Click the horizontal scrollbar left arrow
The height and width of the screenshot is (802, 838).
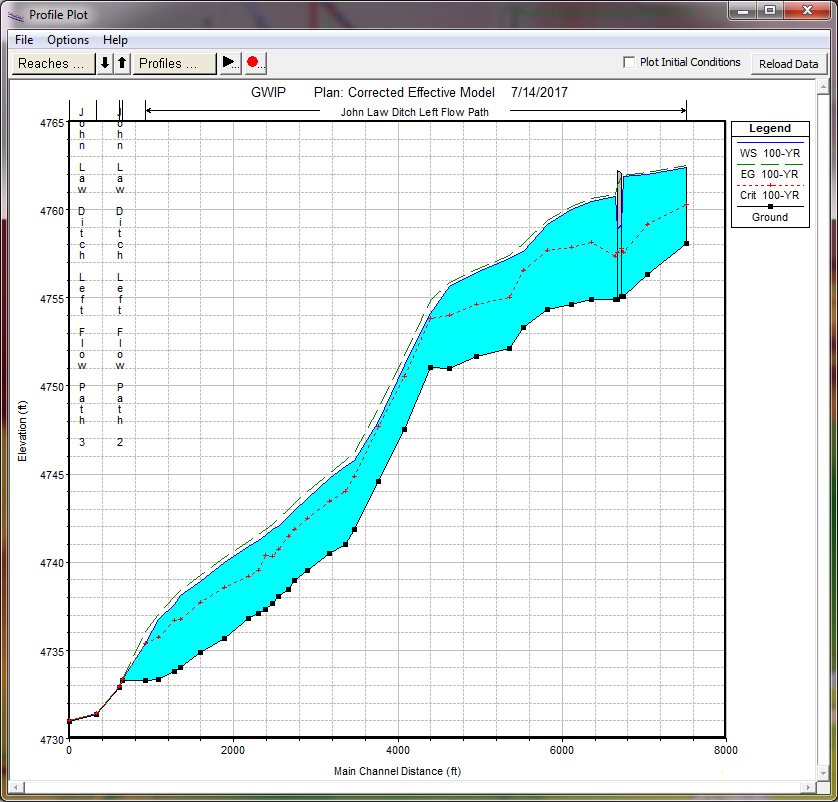point(18,788)
